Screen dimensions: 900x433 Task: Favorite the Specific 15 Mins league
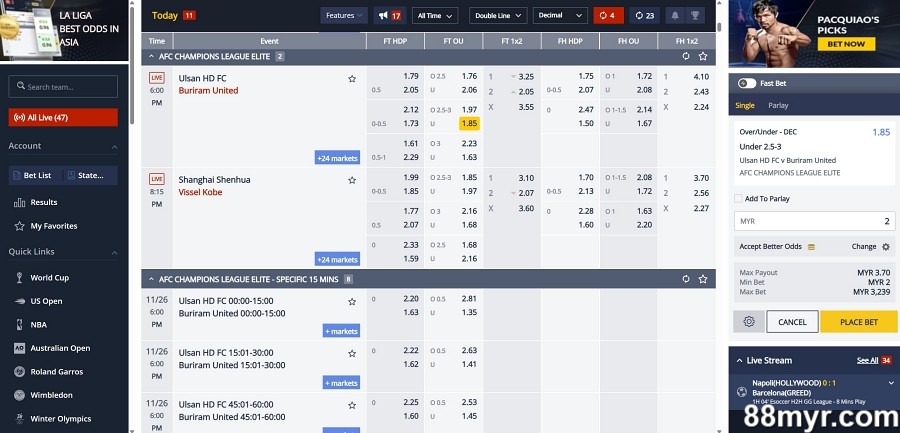703,279
